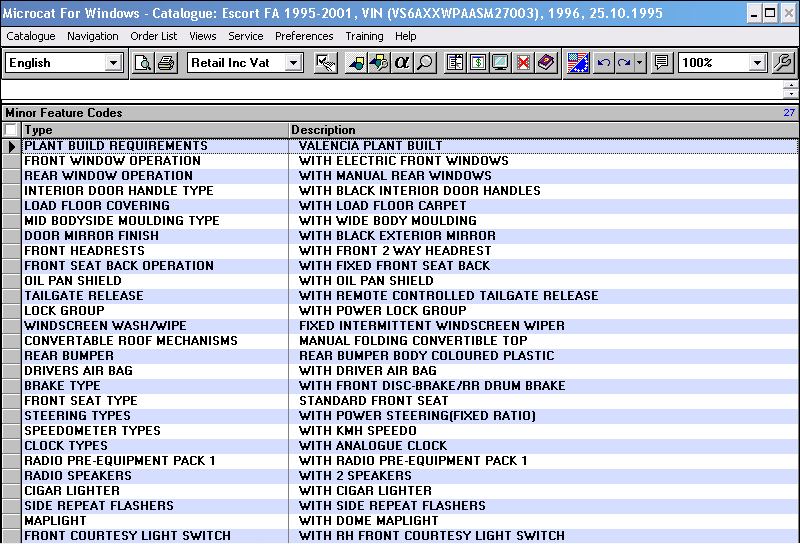Click the Description column header
The image size is (800, 544).
323,130
